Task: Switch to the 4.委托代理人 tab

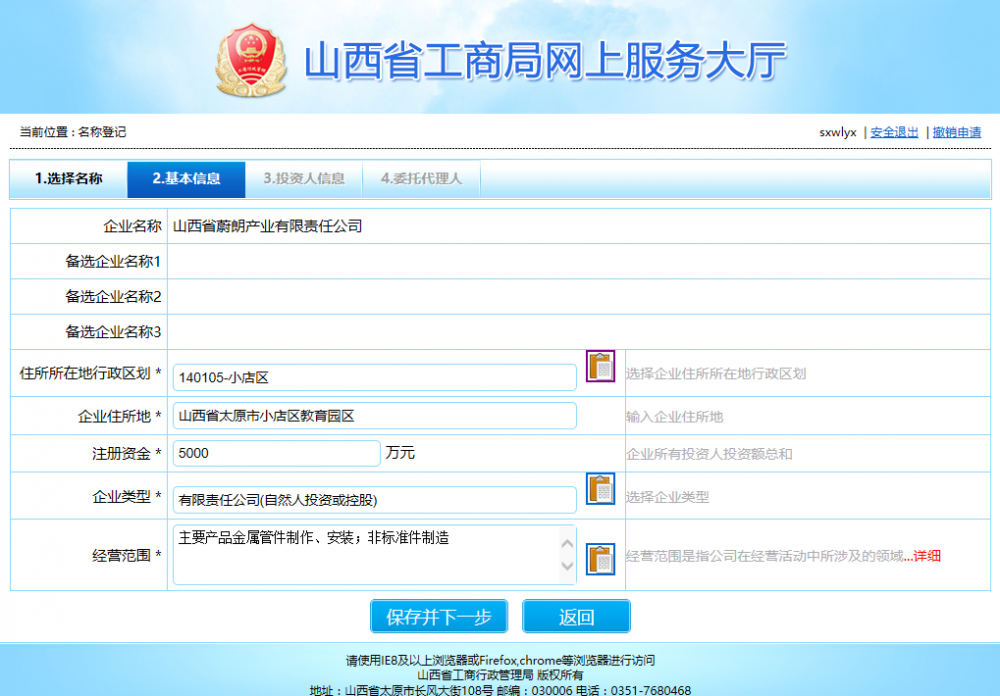Action: (421, 180)
